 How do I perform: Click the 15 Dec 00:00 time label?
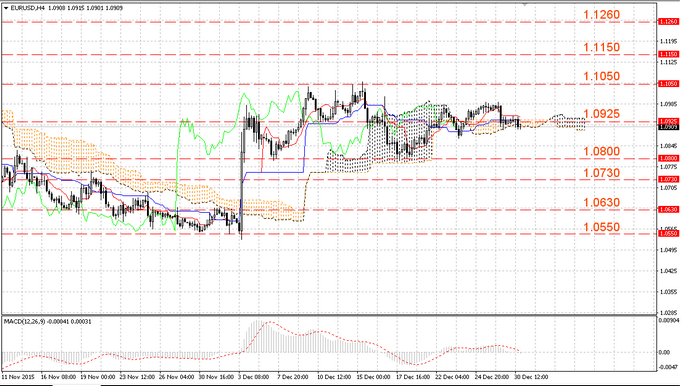(x=374, y=377)
